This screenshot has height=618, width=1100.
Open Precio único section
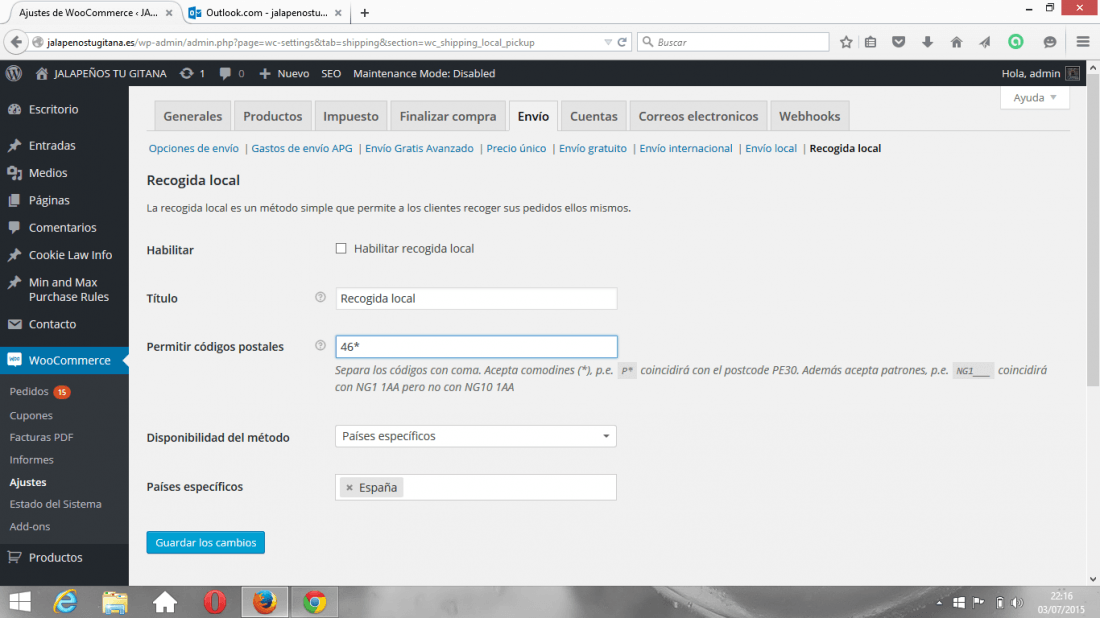pyautogui.click(x=516, y=148)
